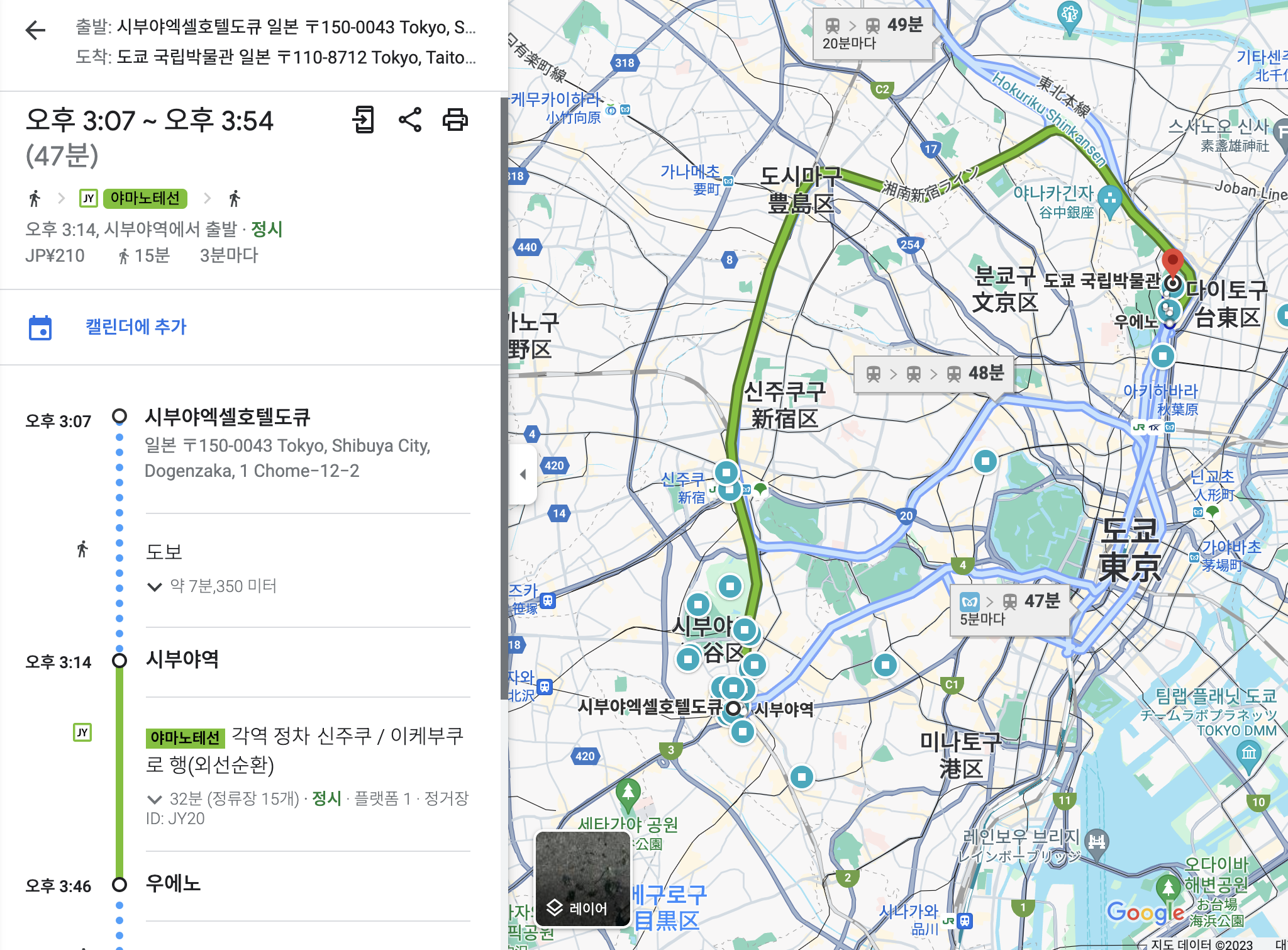The height and width of the screenshot is (950, 1288).
Task: Collapse the side panel with arrow tab
Action: coord(523,474)
